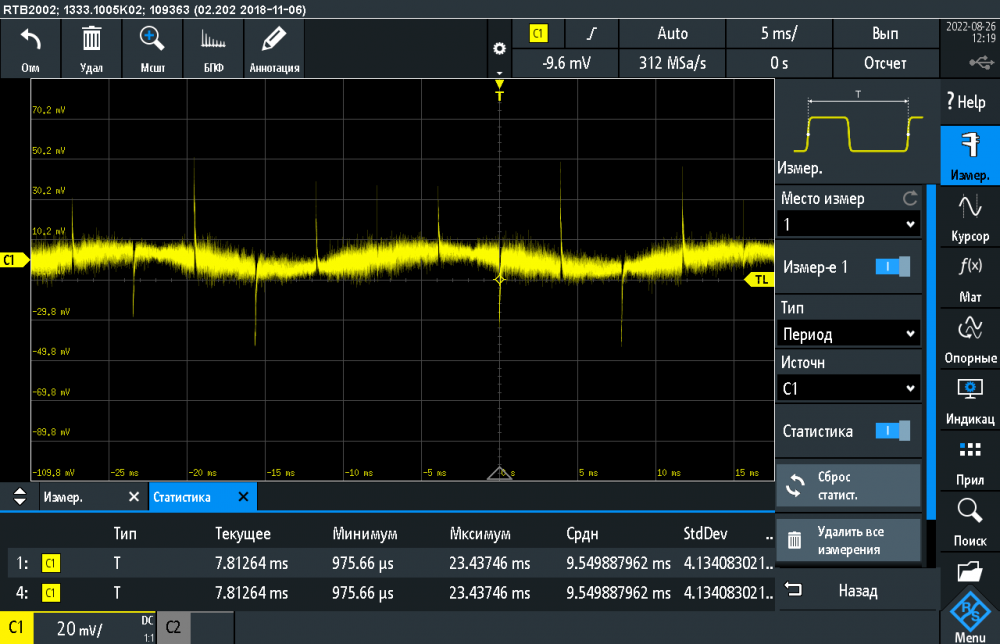Open the Источн C1 source dropdown
1000x644 pixels.
848,389
